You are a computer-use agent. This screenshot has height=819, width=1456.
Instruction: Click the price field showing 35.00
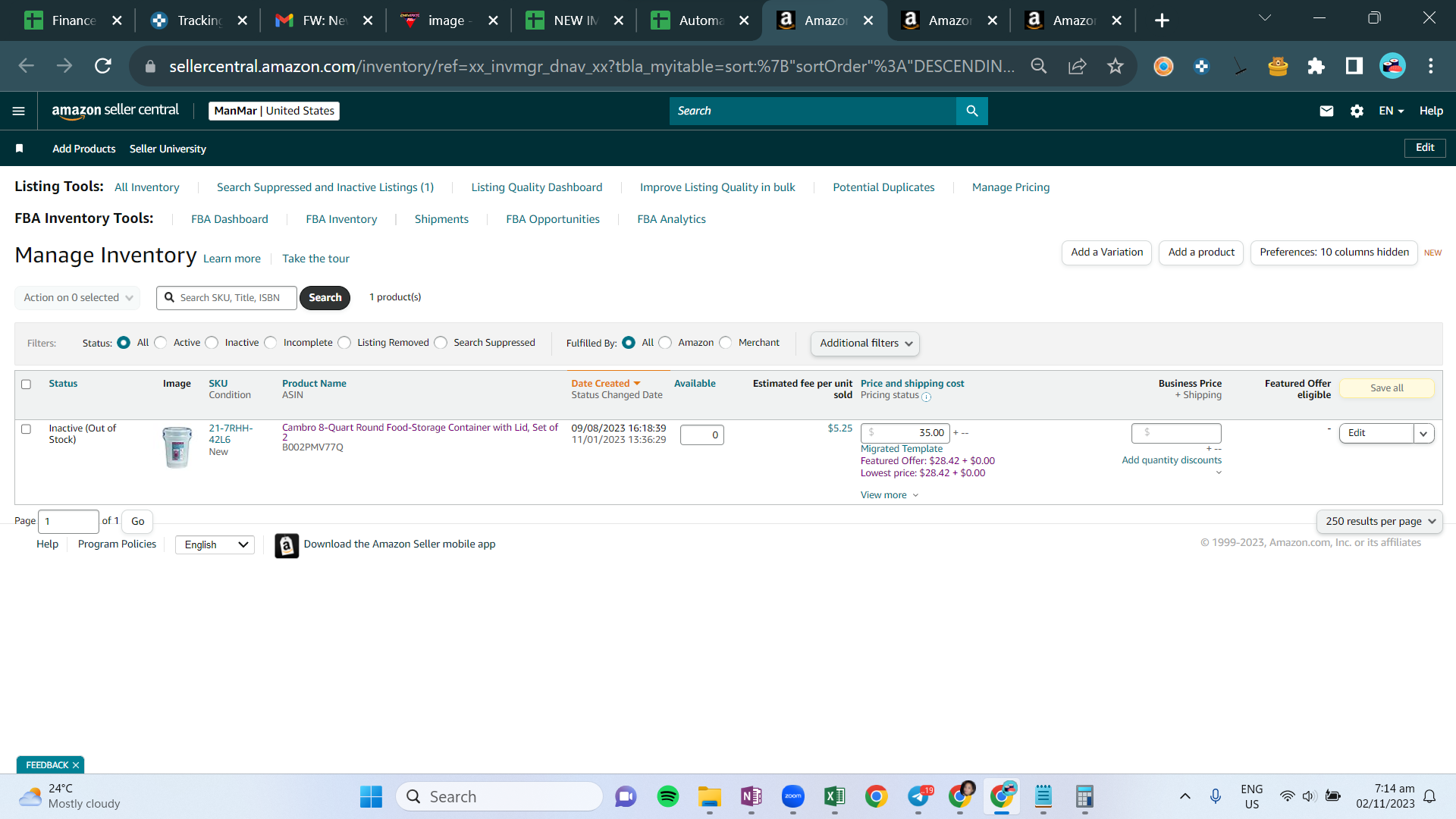click(905, 433)
